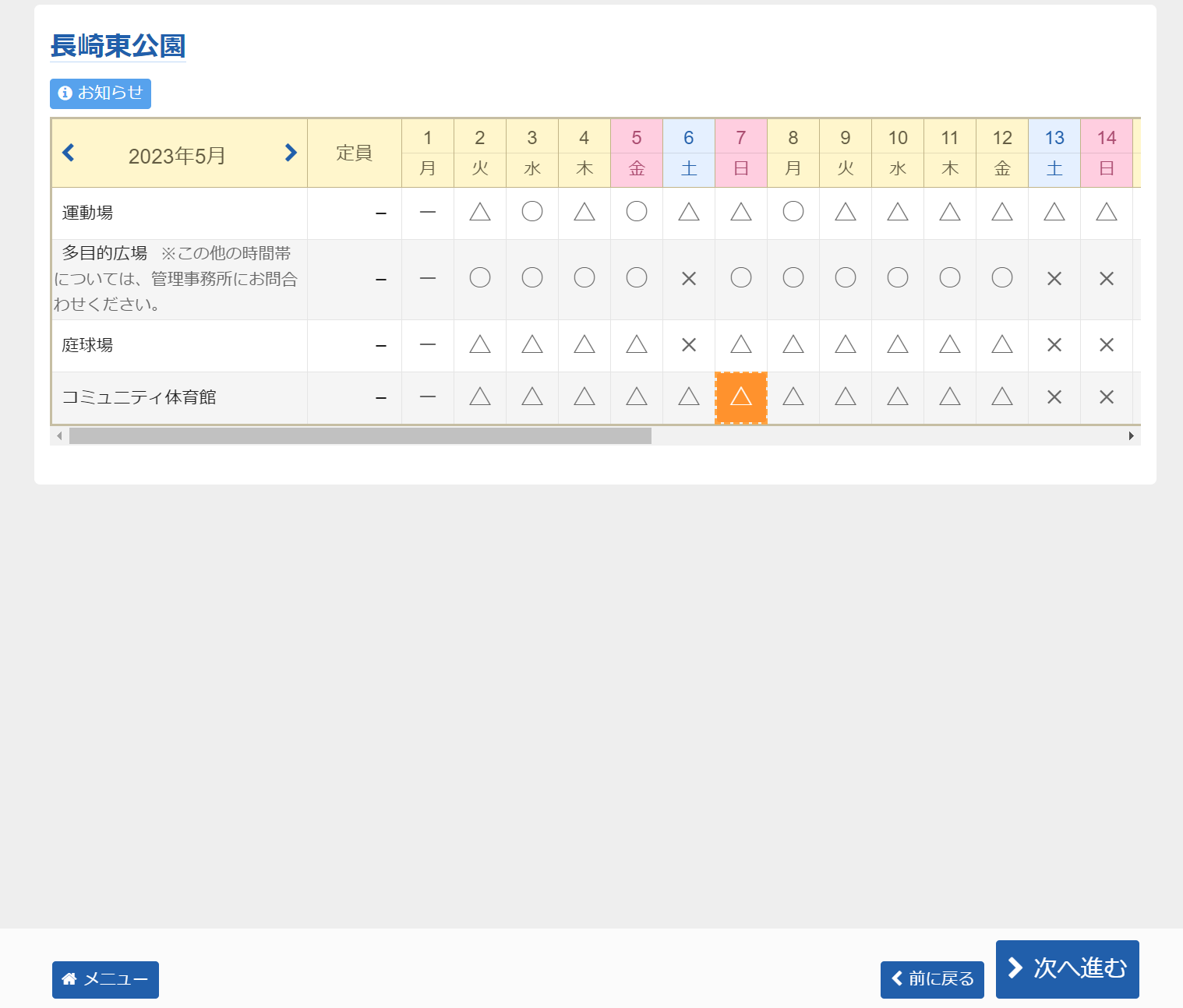Select 多目的広場 circle on May 7
This screenshot has width=1183, height=1008.
click(741, 278)
